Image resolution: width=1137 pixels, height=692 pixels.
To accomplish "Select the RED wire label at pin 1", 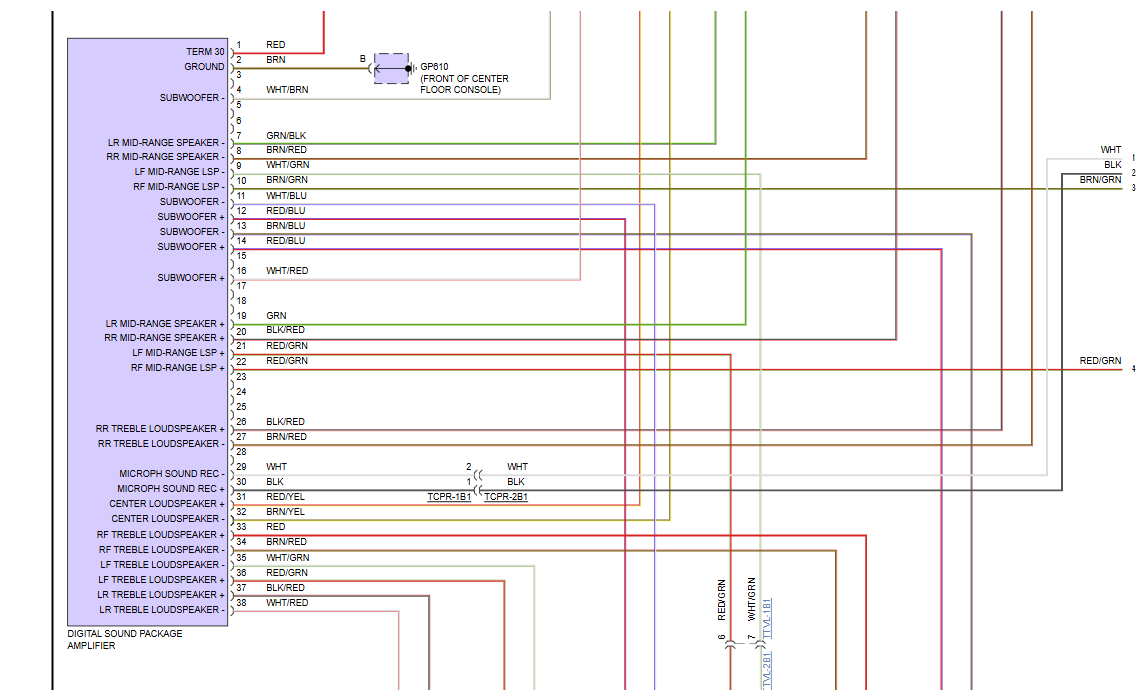I will [x=276, y=45].
